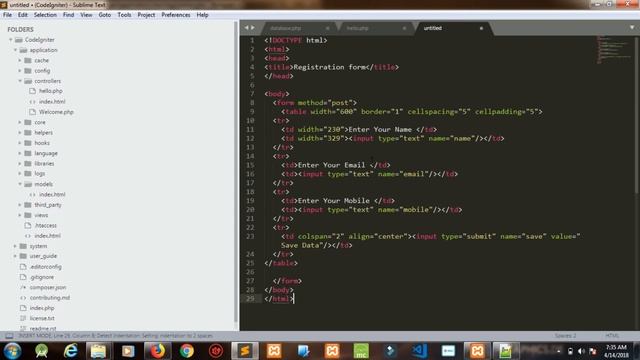Open the View menu
640x360 pixels.
point(86,15)
